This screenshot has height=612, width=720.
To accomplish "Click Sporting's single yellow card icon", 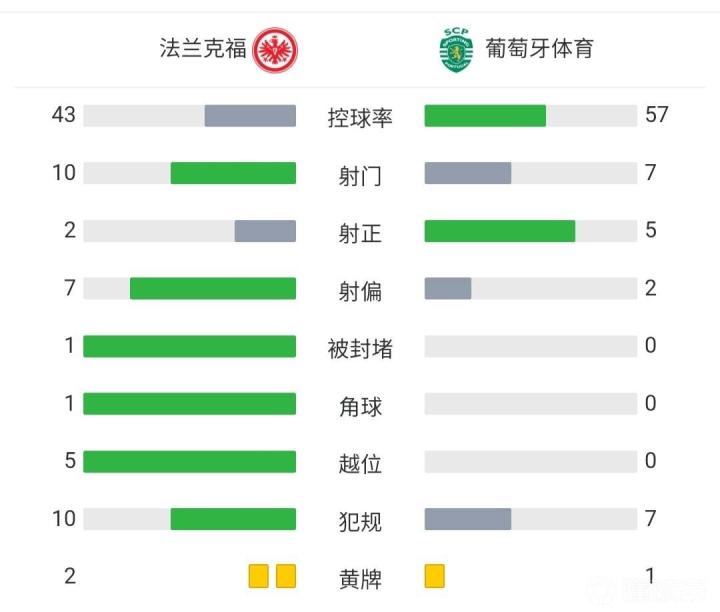I will [434, 576].
